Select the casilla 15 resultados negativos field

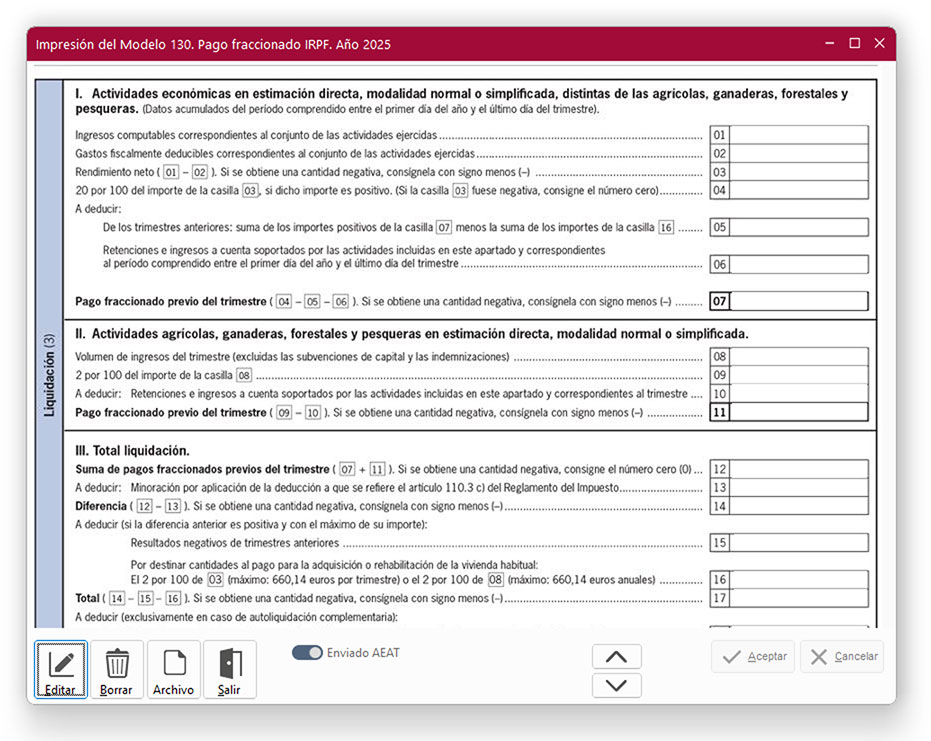coord(798,543)
